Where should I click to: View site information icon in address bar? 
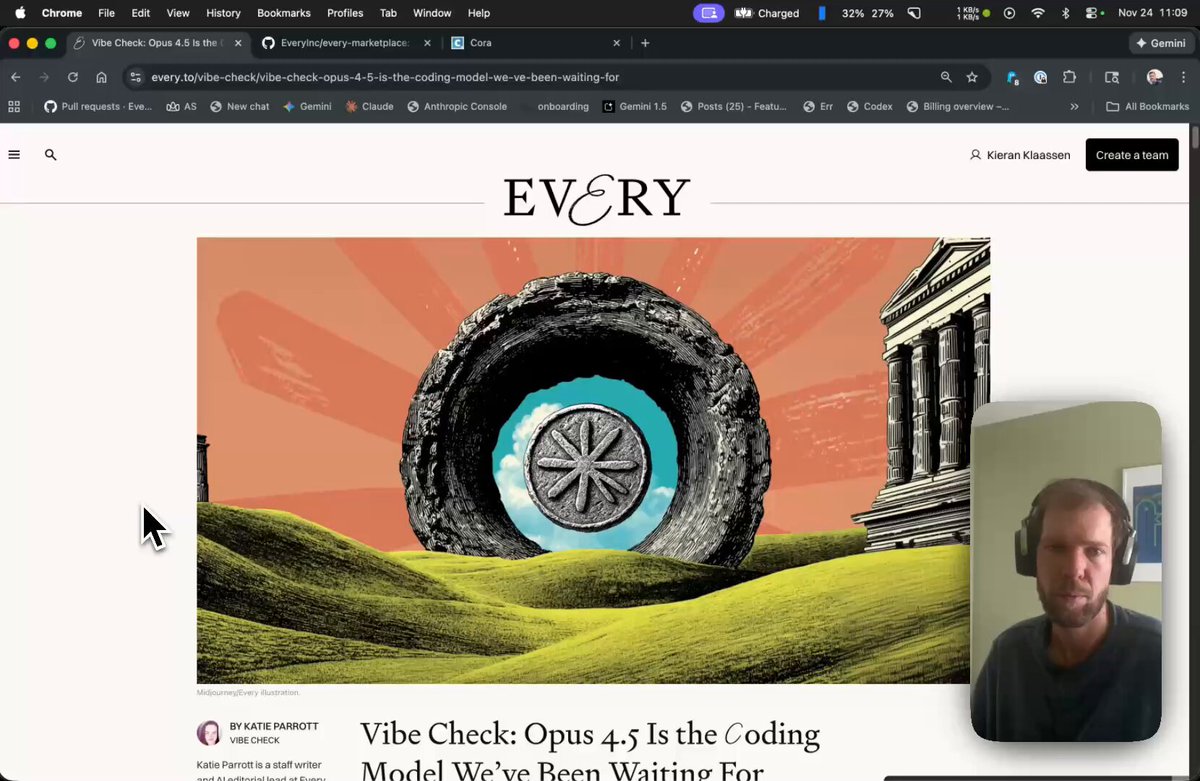(136, 77)
